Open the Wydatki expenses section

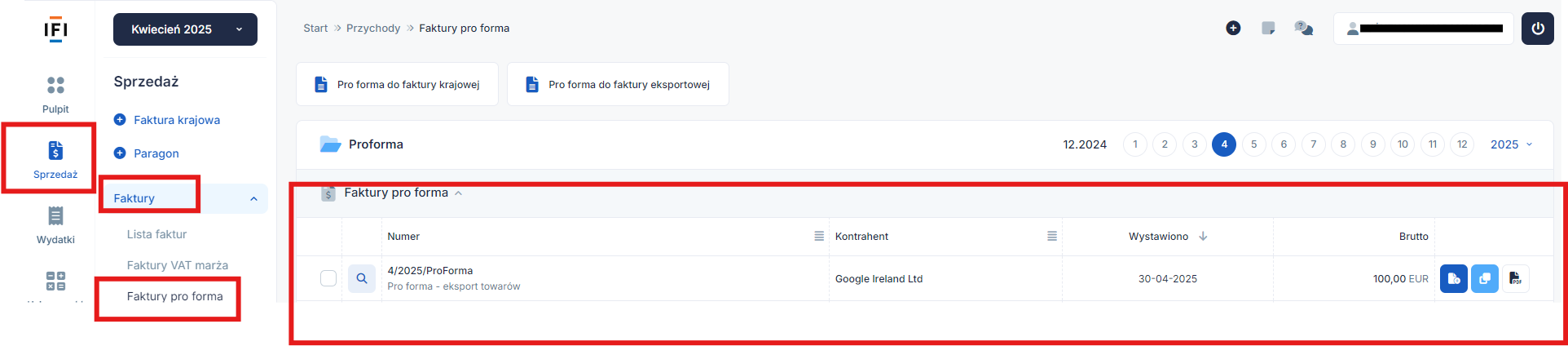coord(55,216)
